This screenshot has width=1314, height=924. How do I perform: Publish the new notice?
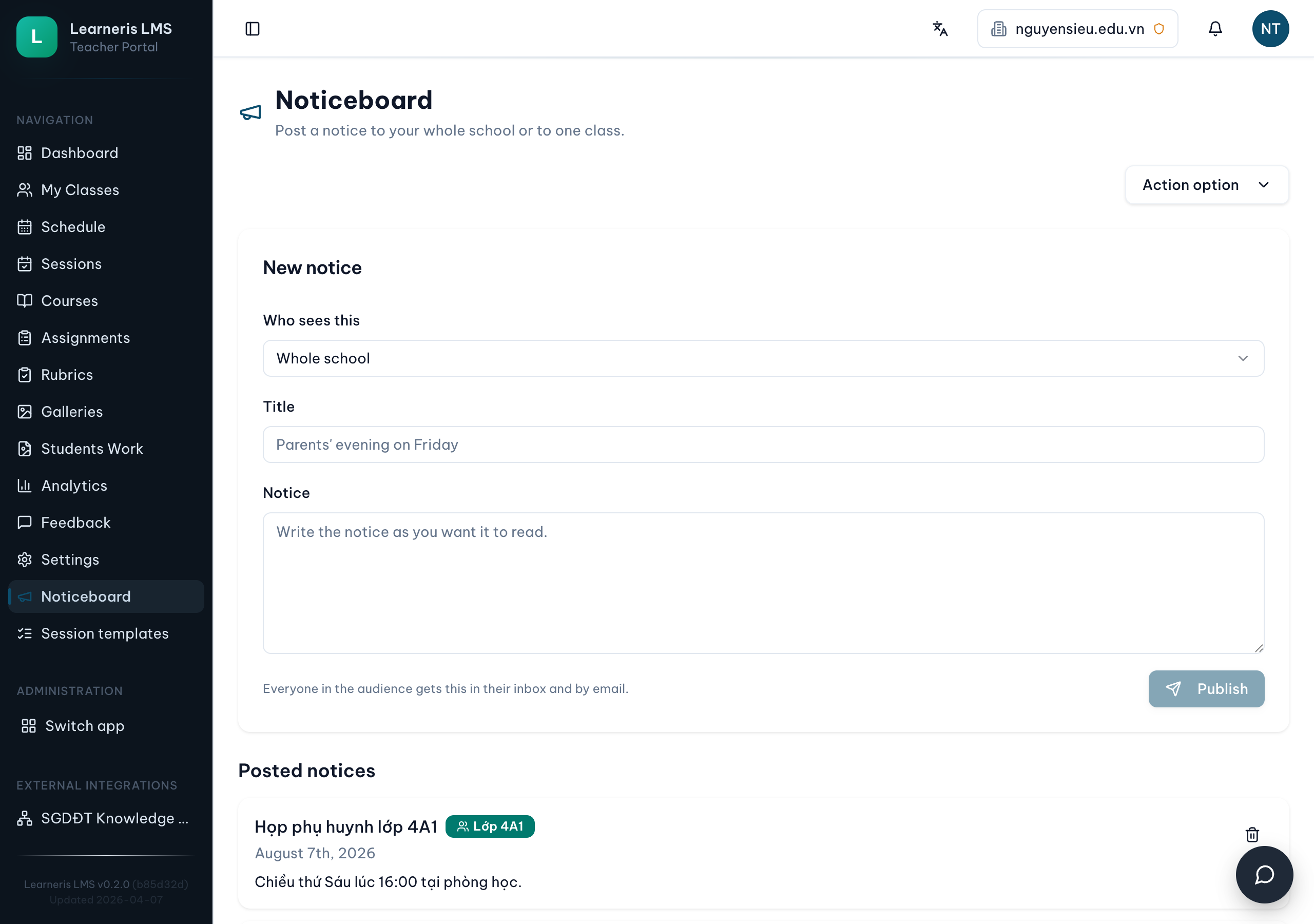tap(1206, 689)
